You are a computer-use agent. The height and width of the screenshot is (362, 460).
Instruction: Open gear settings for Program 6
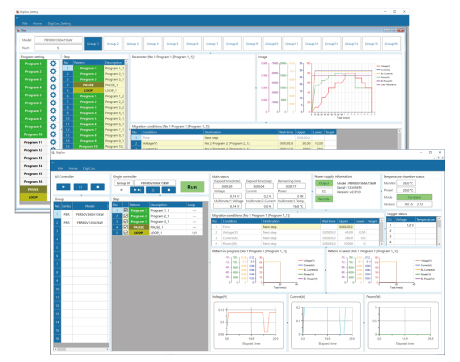point(53,103)
